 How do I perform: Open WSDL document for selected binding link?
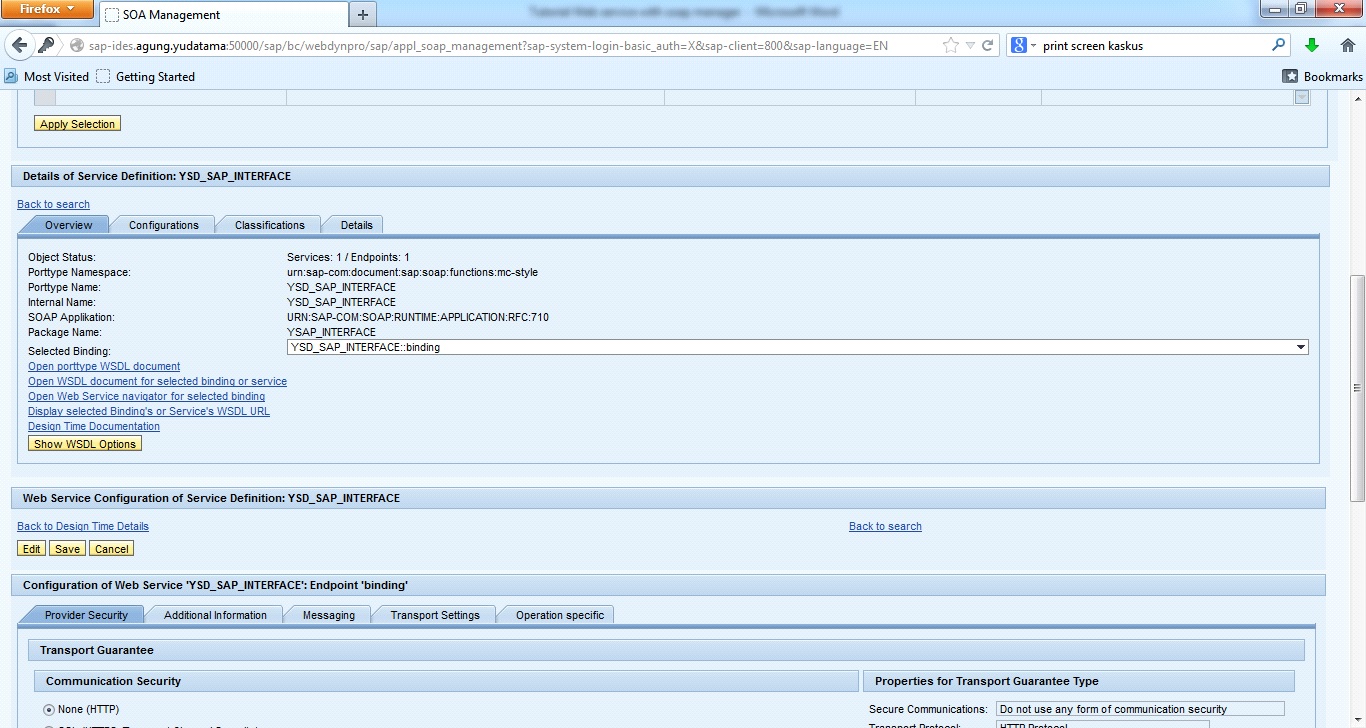coord(157,381)
